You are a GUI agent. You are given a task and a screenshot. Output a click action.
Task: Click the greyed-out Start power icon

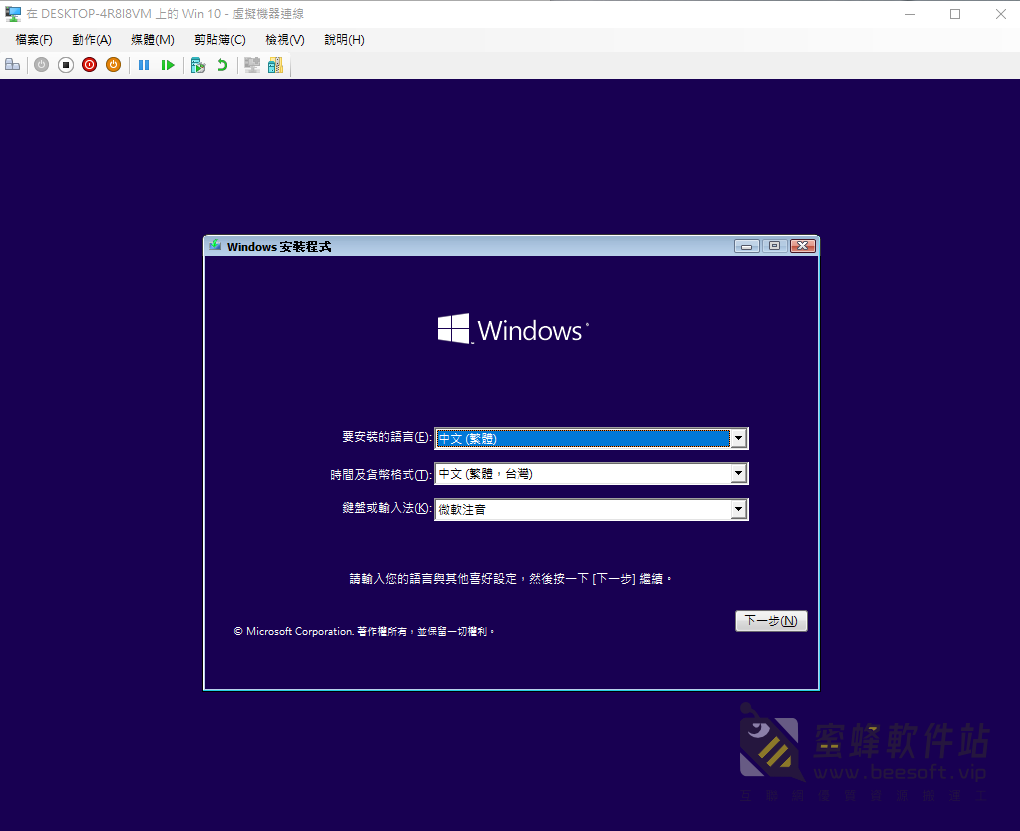click(42, 64)
